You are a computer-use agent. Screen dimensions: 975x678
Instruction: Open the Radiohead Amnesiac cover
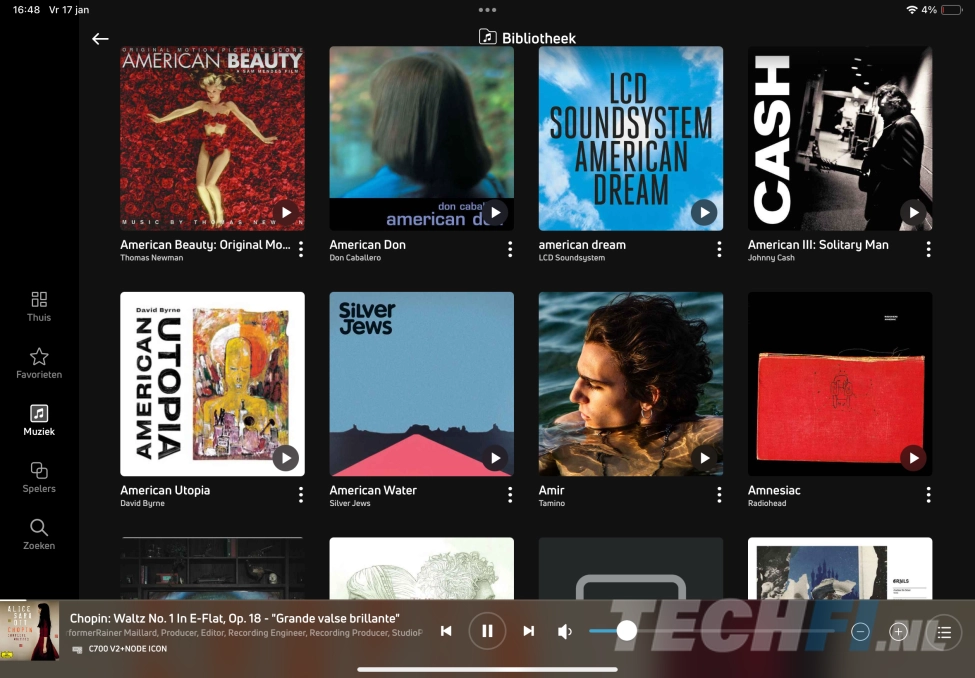point(840,384)
